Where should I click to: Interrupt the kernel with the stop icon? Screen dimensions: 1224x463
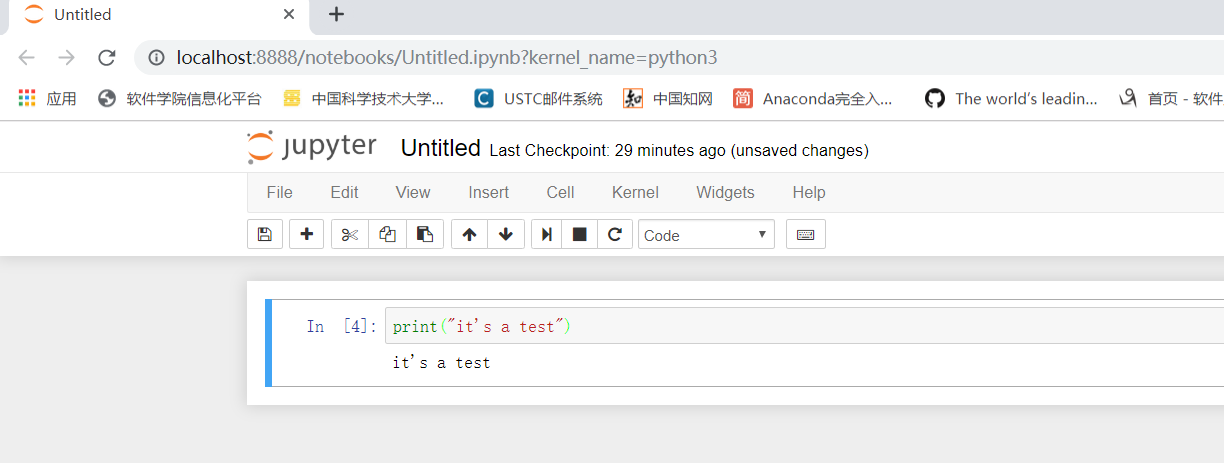coord(579,234)
